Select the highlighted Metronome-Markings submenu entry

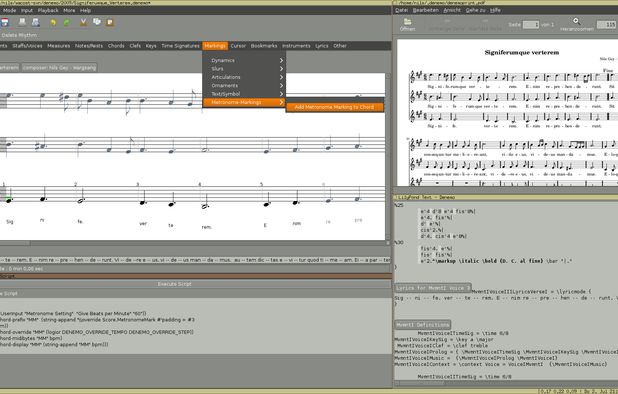(x=244, y=102)
